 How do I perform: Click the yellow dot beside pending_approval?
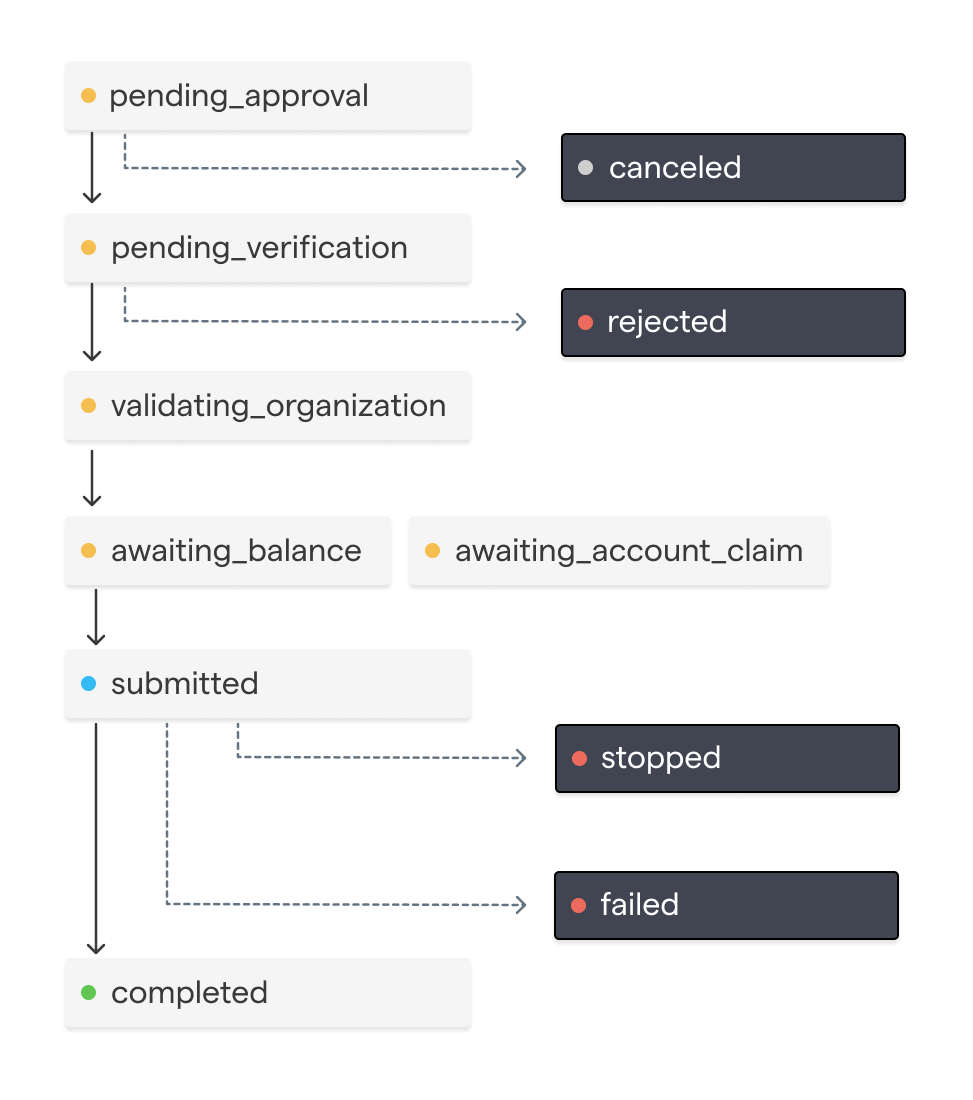point(88,96)
